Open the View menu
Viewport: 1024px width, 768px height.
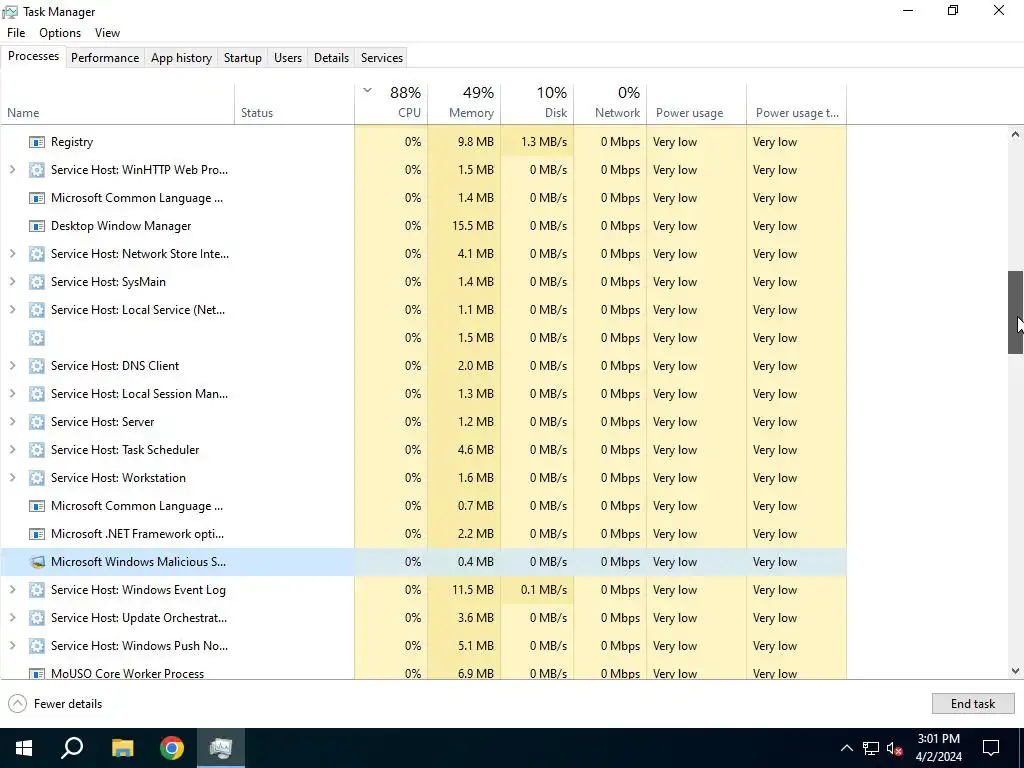pos(107,33)
